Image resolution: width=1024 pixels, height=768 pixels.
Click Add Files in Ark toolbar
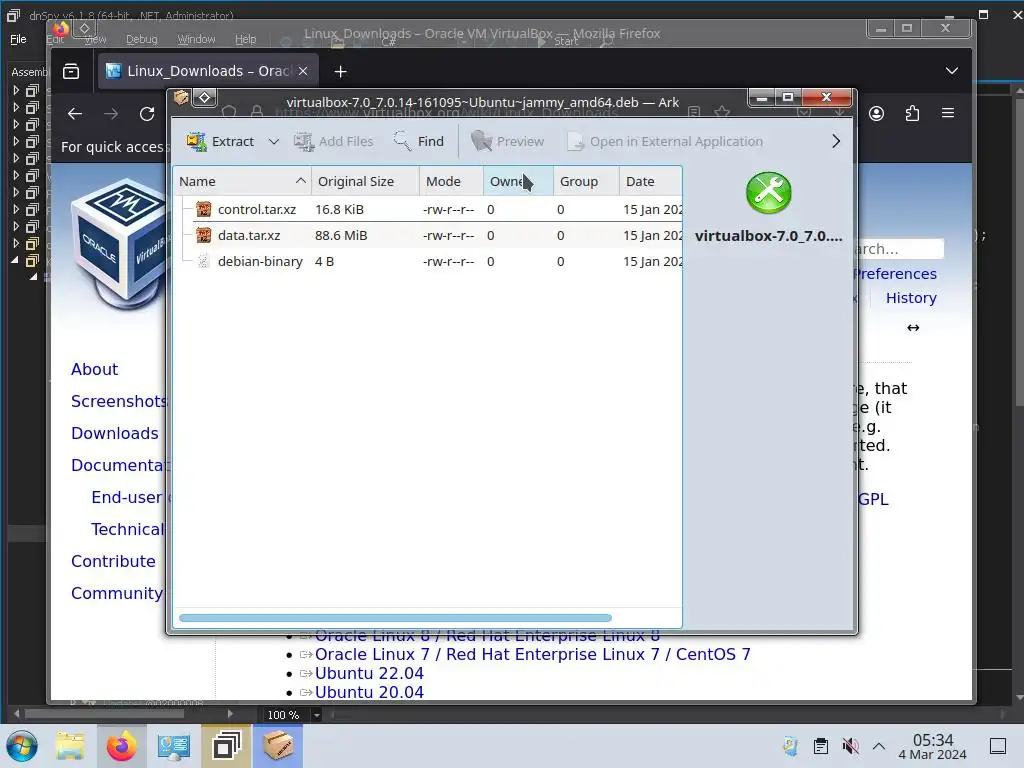point(333,141)
